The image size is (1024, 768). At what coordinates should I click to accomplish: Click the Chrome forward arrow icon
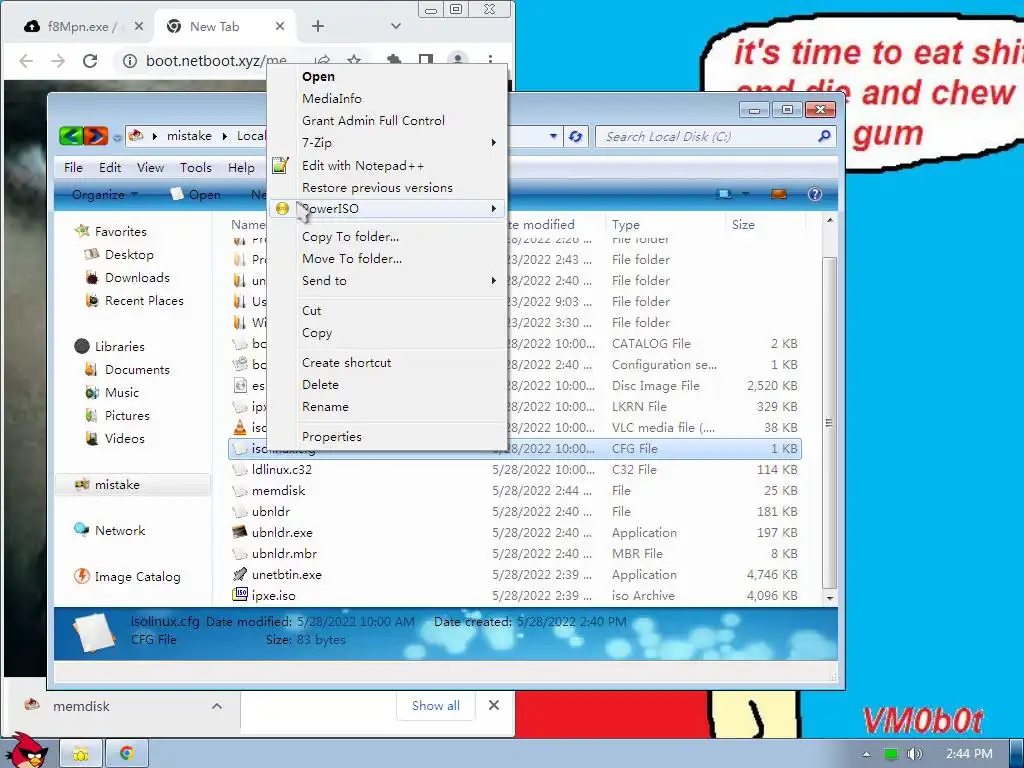(58, 61)
